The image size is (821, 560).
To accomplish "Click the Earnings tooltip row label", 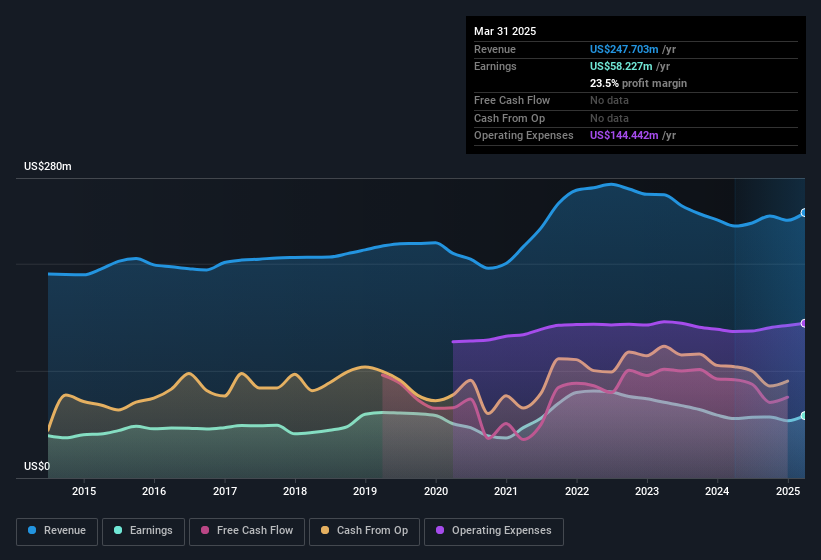I will (495, 66).
